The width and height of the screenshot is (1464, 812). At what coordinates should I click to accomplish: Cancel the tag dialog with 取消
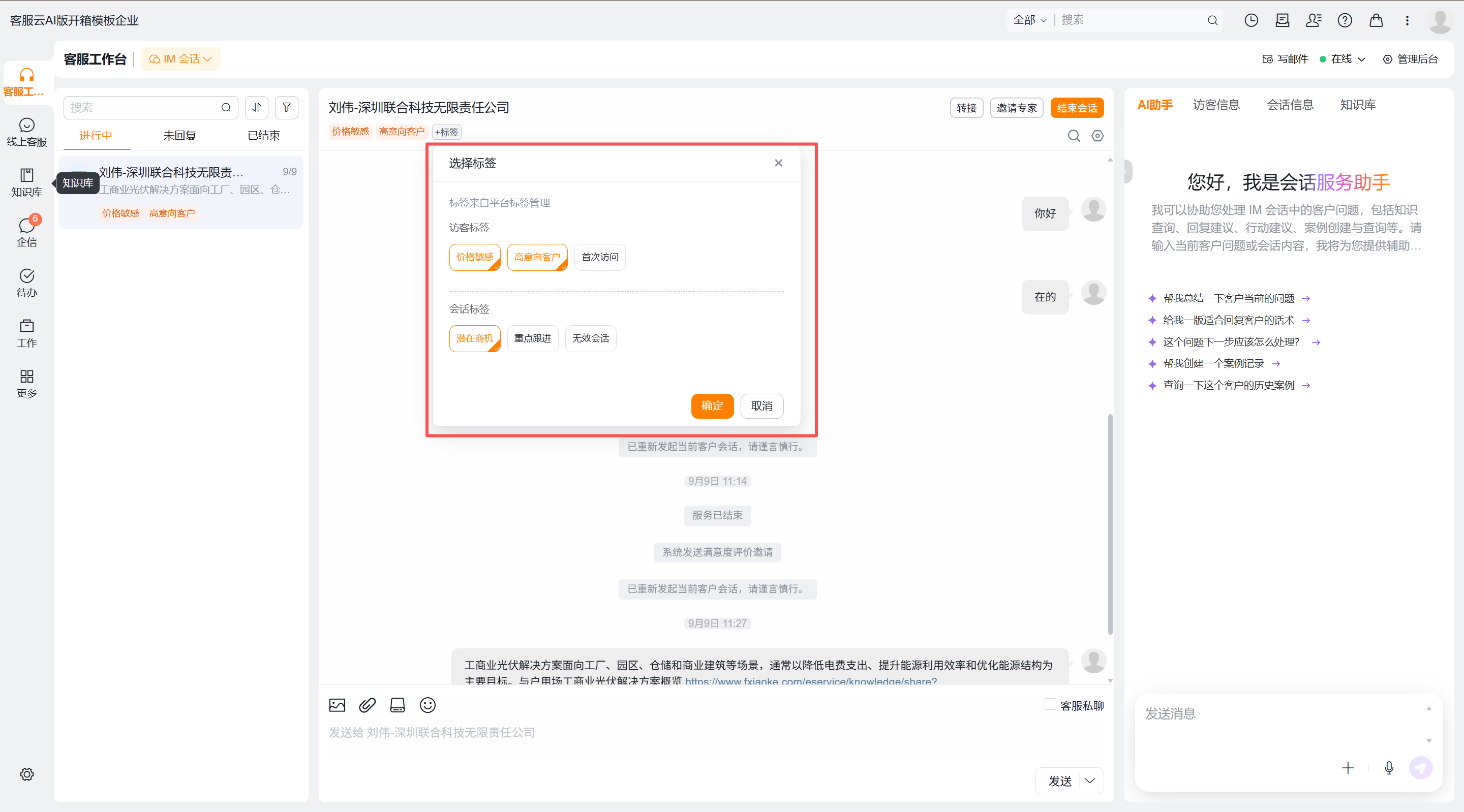(761, 407)
